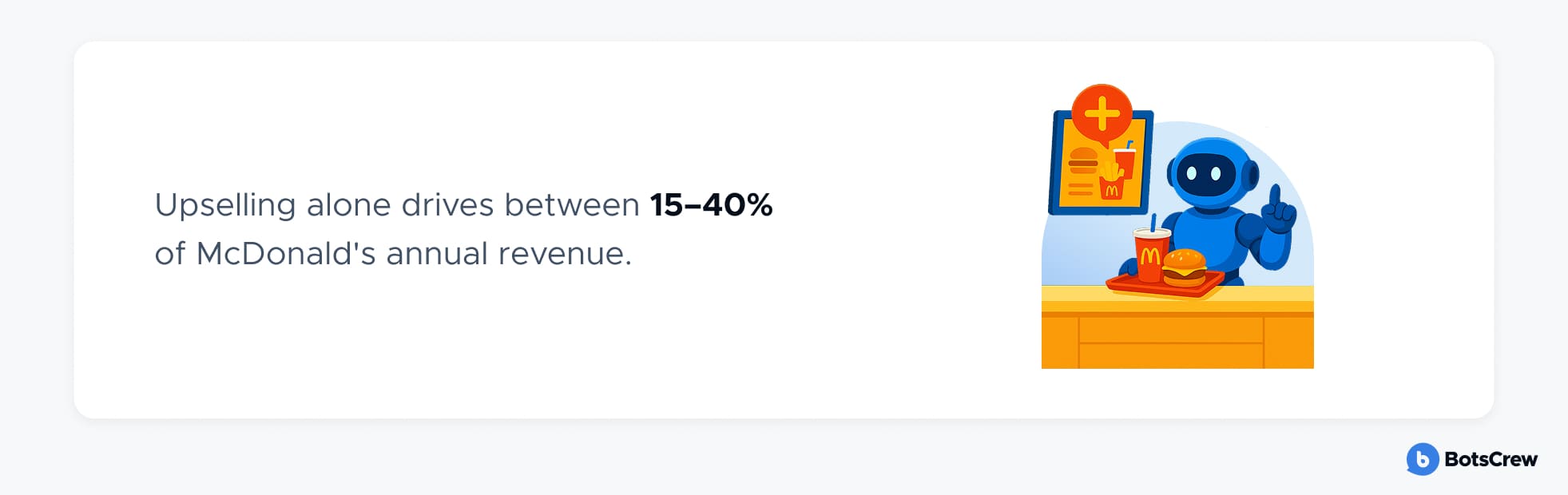The width and height of the screenshot is (1568, 495).
Task: Click the robot's torso
Action: point(1205,233)
